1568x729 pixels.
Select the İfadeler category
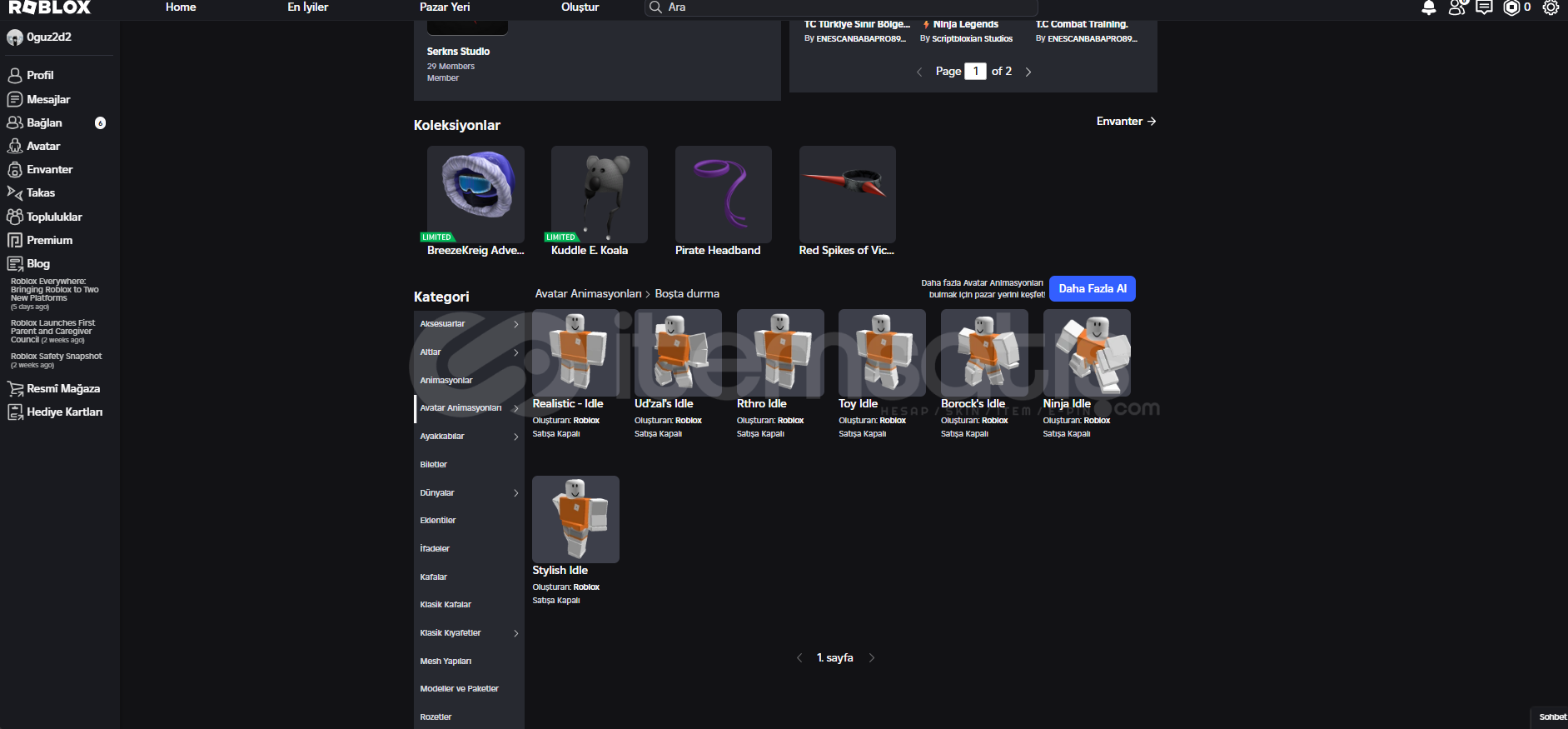point(469,549)
